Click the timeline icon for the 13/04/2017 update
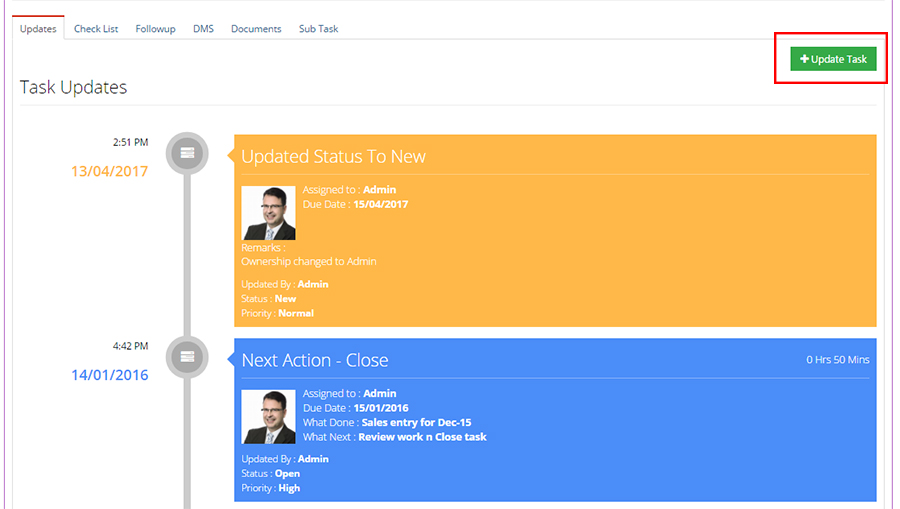Screen dimensions: 900x509 pos(186,153)
